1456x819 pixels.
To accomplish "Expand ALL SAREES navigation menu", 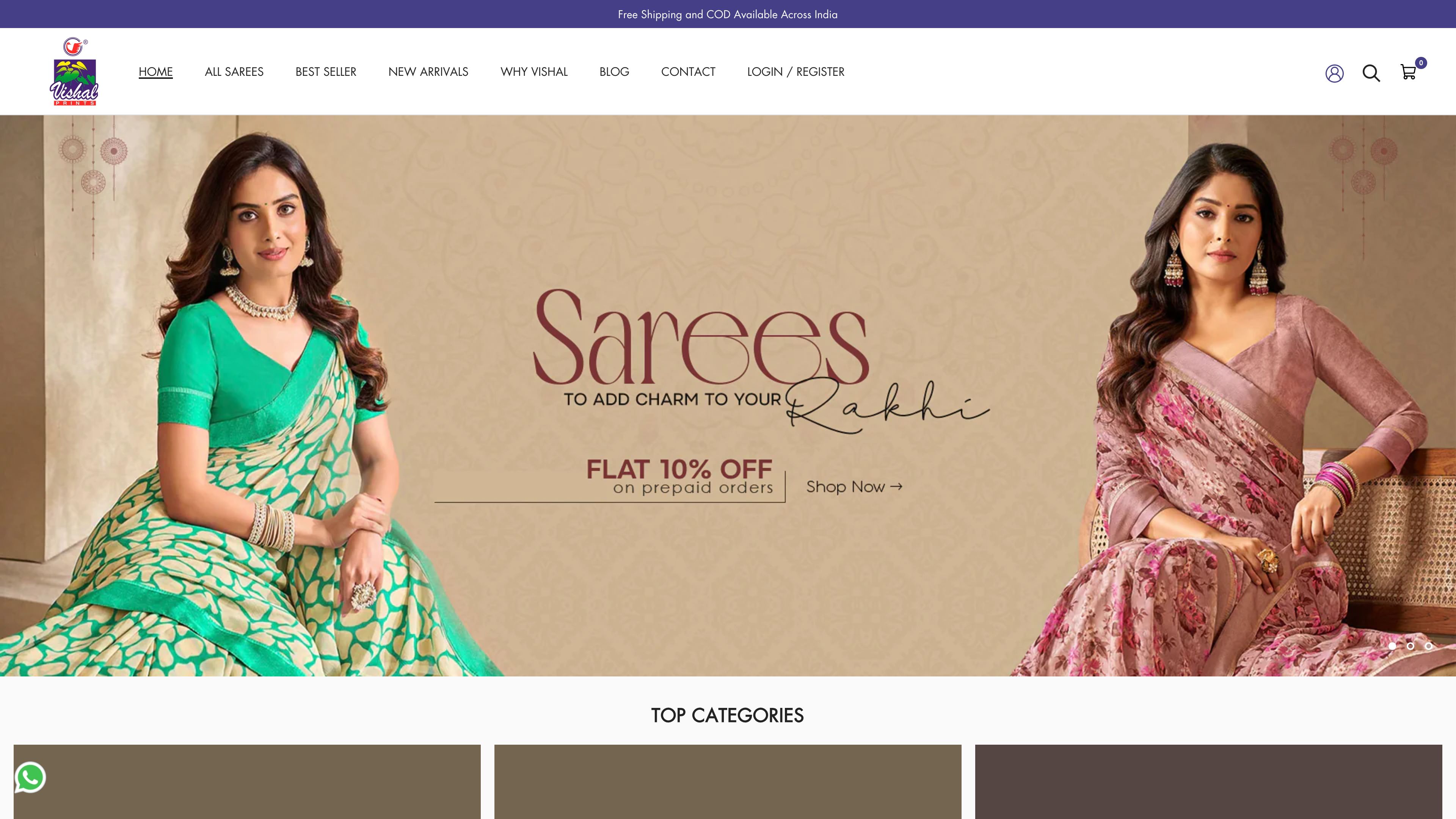I will tap(234, 71).
